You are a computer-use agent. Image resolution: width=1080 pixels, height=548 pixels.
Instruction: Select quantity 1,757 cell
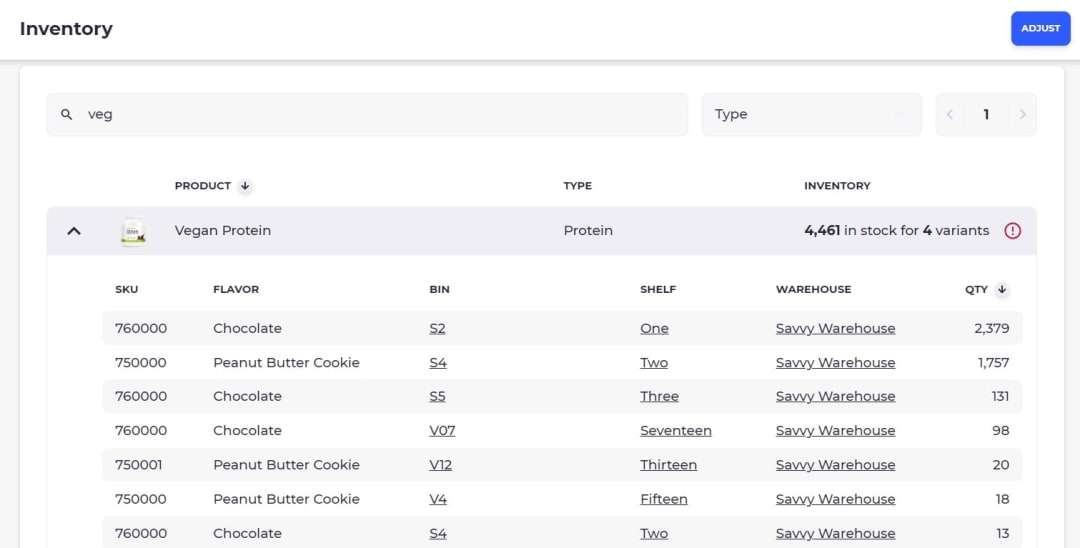click(993, 363)
